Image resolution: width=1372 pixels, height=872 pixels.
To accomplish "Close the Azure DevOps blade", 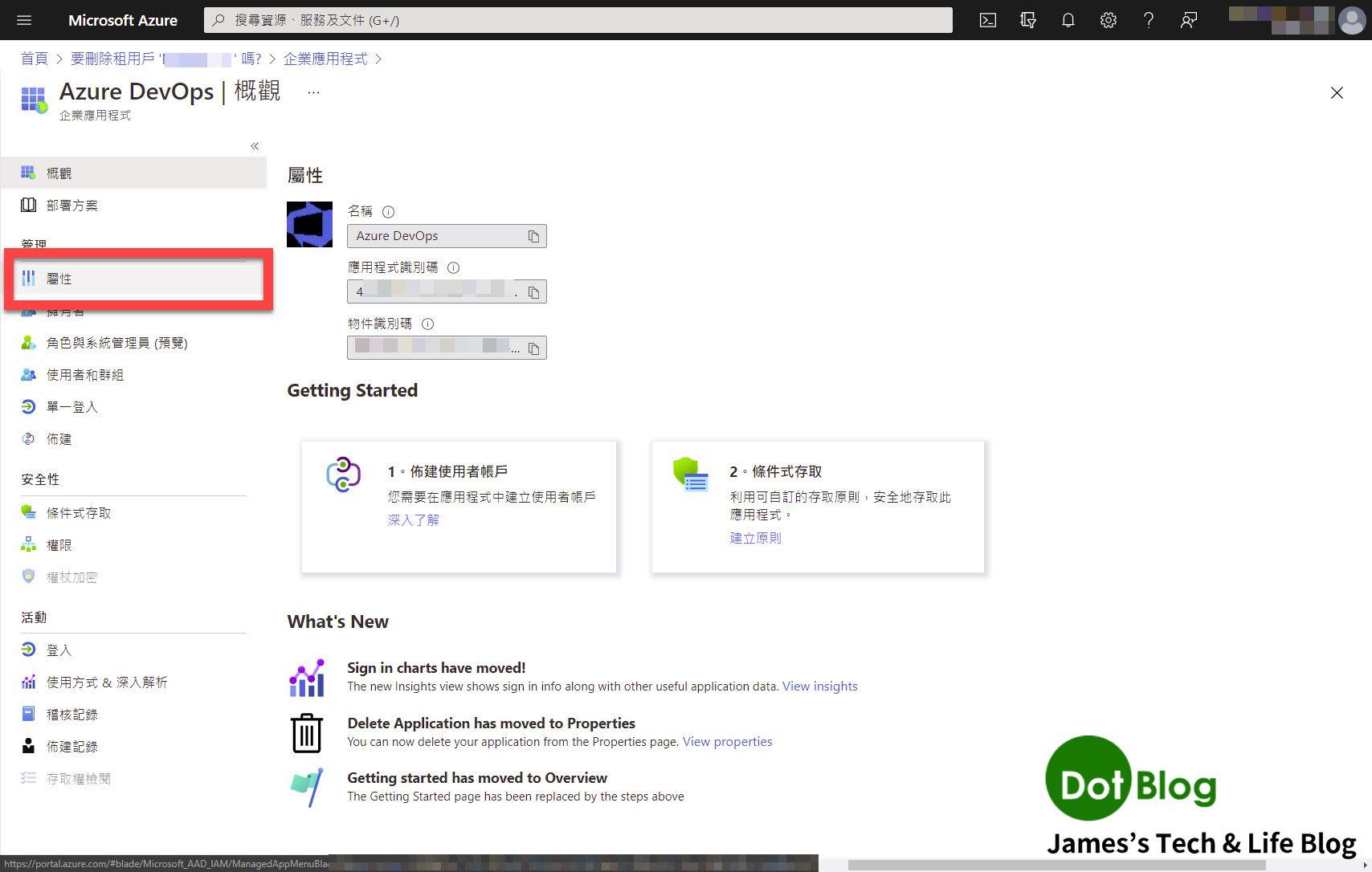I will point(1337,93).
